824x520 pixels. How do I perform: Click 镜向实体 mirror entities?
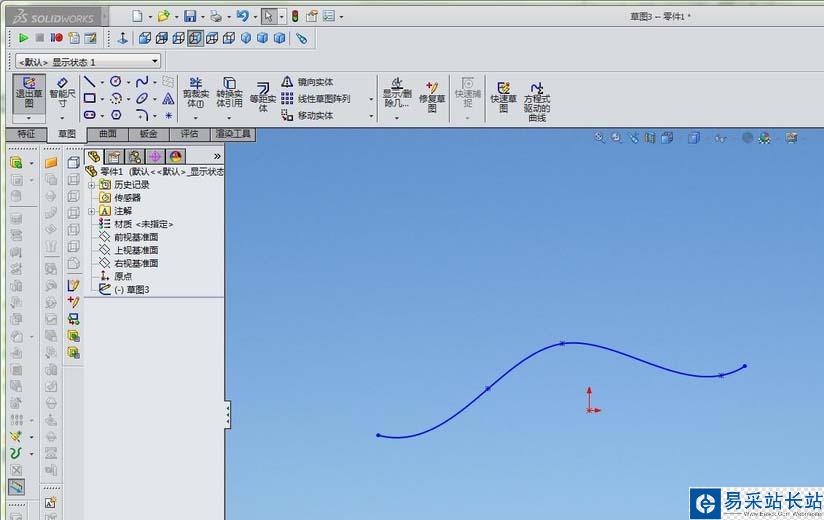click(x=308, y=82)
